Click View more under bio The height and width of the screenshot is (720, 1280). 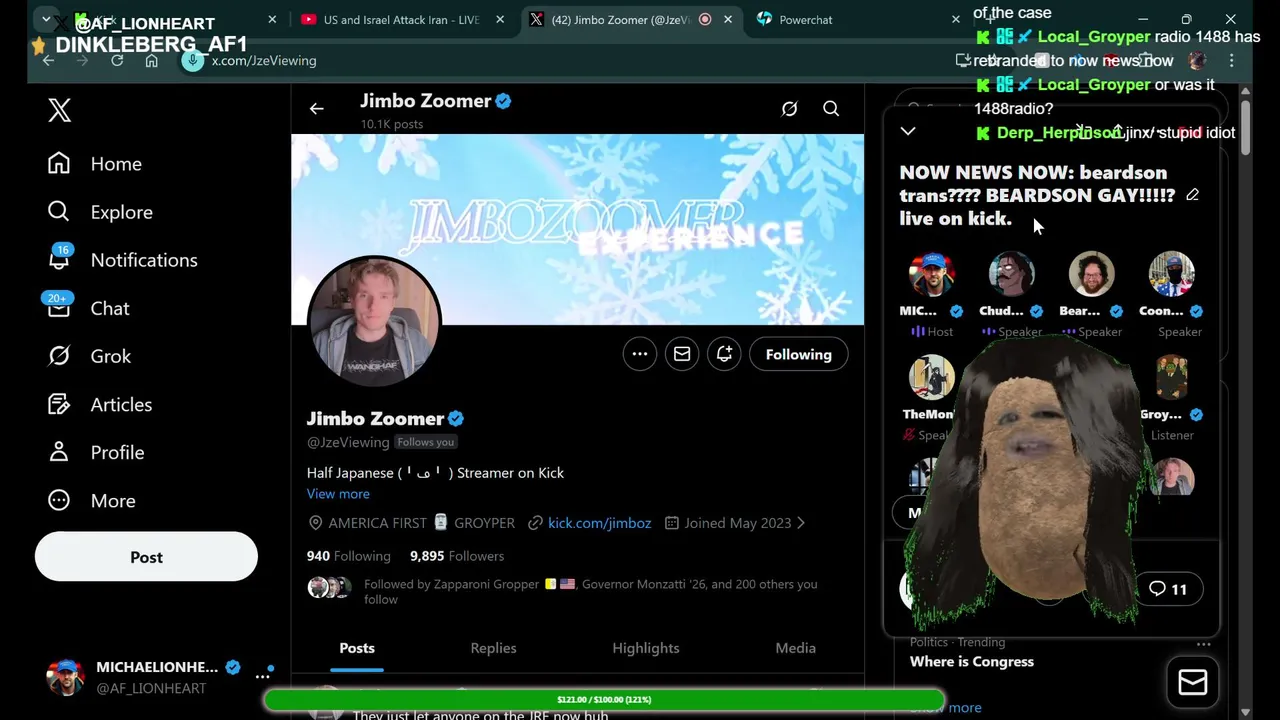(338, 494)
